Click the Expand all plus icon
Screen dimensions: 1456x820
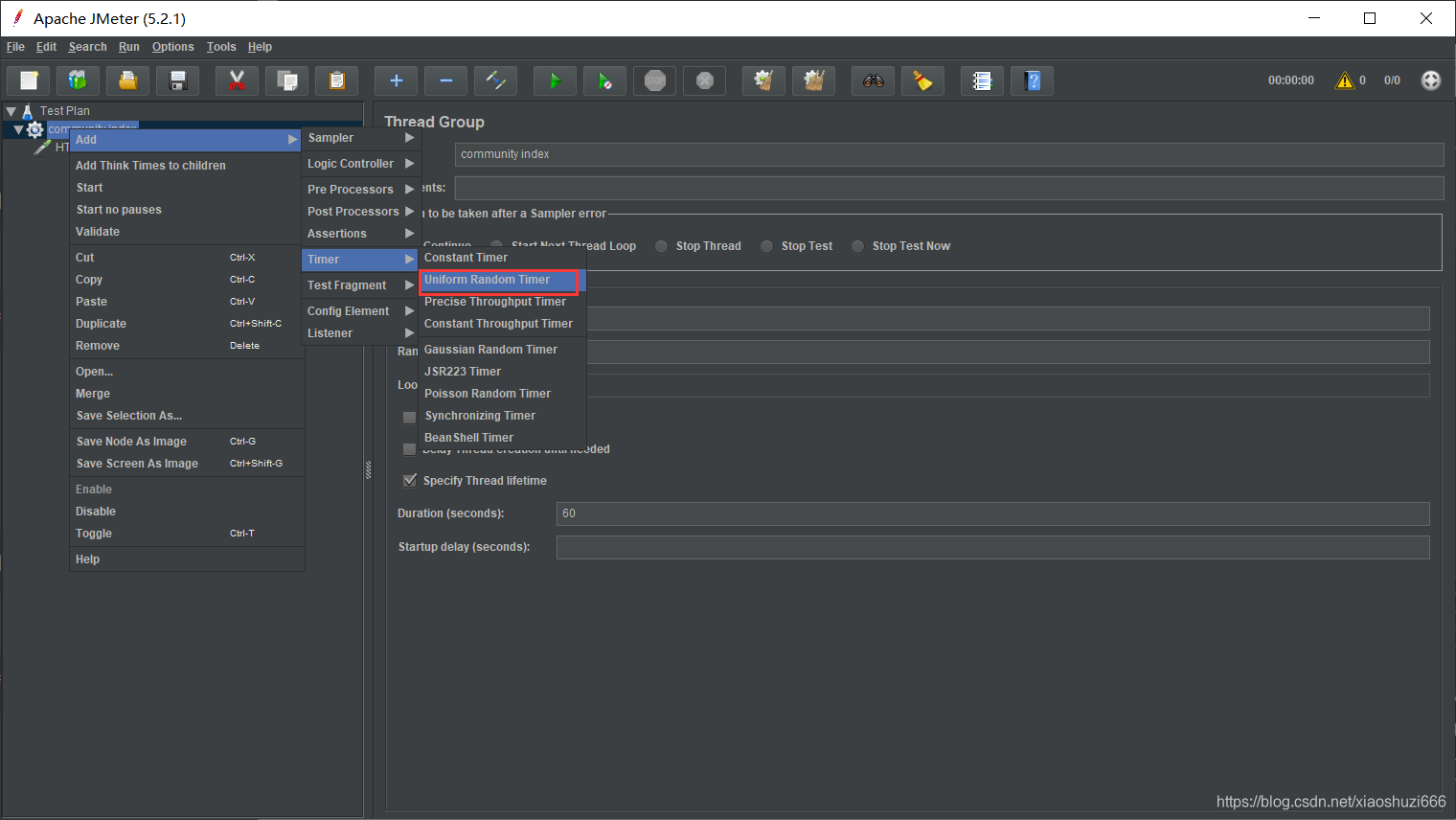tap(397, 80)
